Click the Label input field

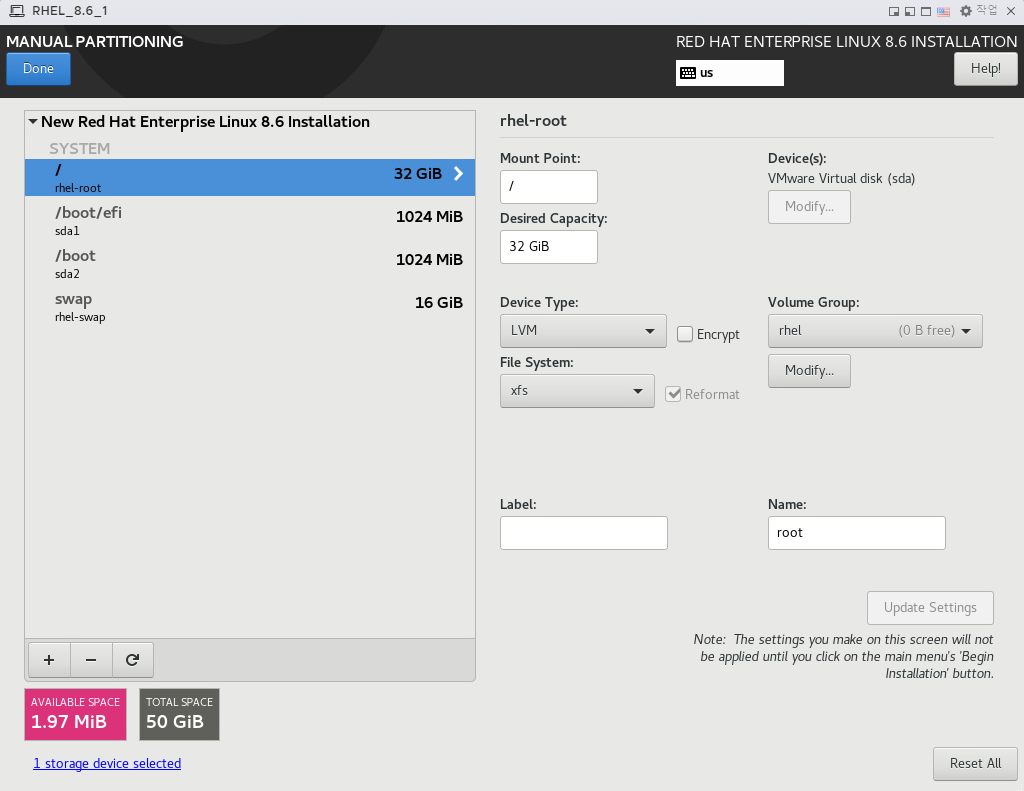click(584, 533)
